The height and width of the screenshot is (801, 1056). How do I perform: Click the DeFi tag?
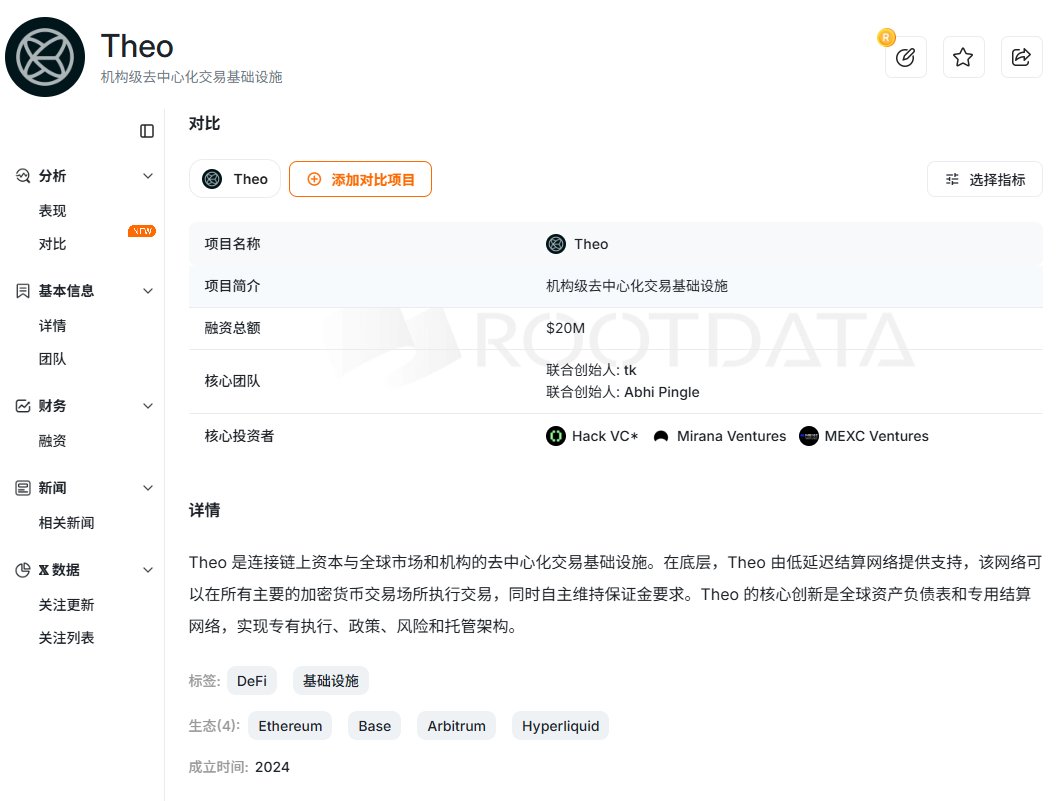(252, 681)
